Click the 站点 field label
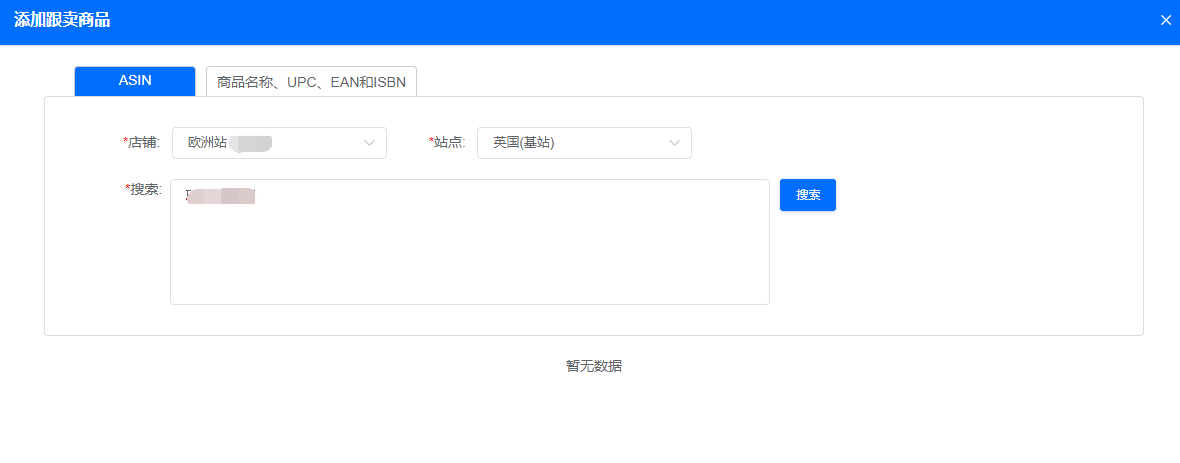The width and height of the screenshot is (1180, 463). (x=450, y=143)
